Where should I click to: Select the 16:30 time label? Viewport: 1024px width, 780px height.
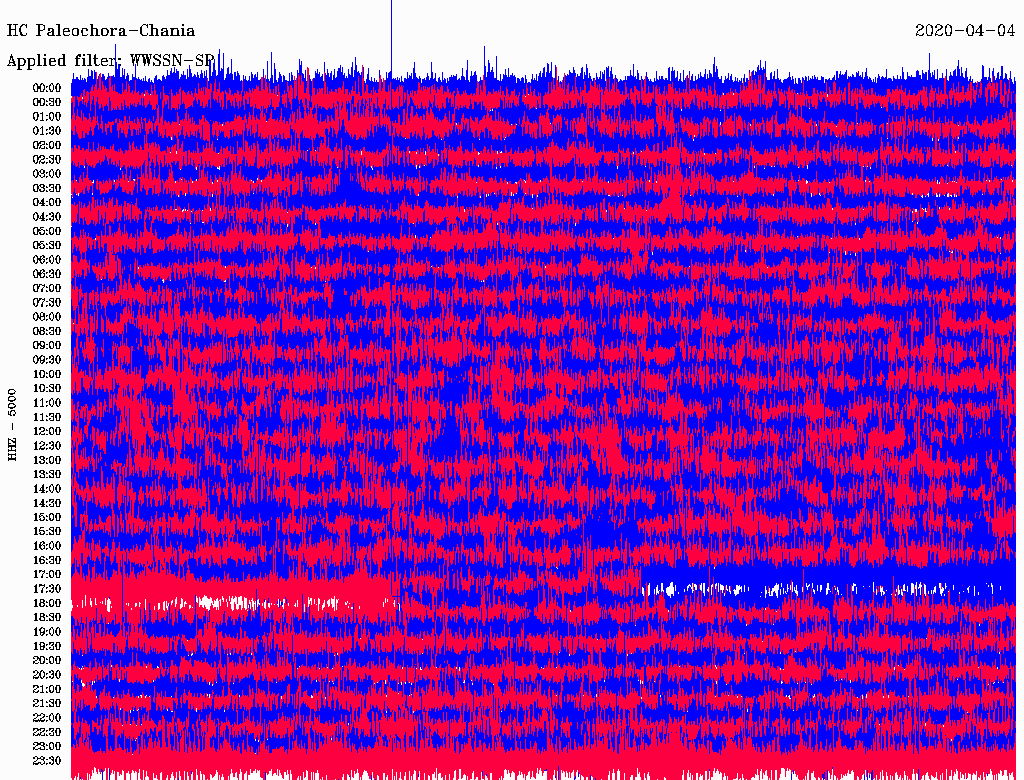(x=47, y=561)
